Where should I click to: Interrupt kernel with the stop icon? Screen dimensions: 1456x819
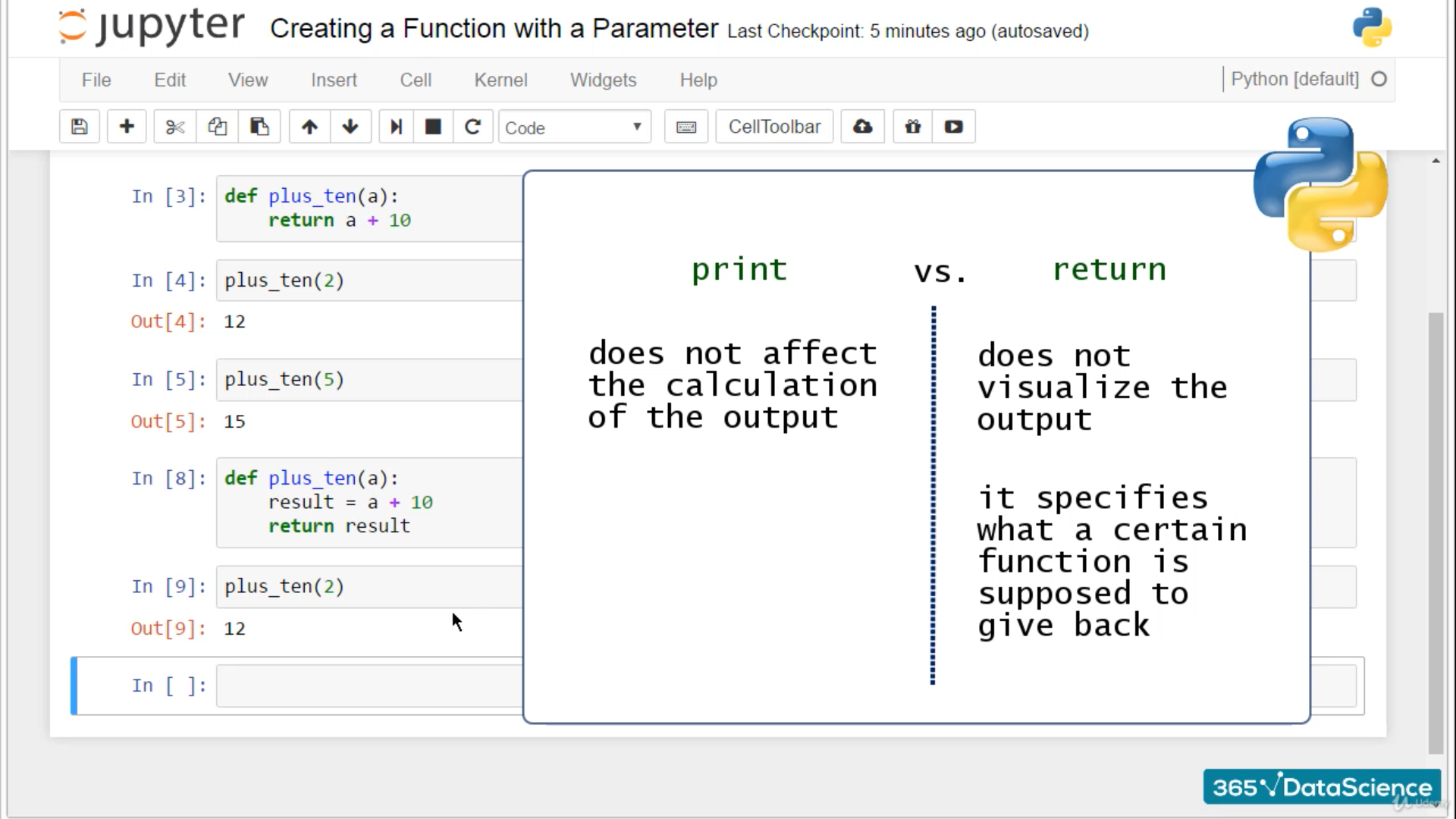click(x=433, y=127)
